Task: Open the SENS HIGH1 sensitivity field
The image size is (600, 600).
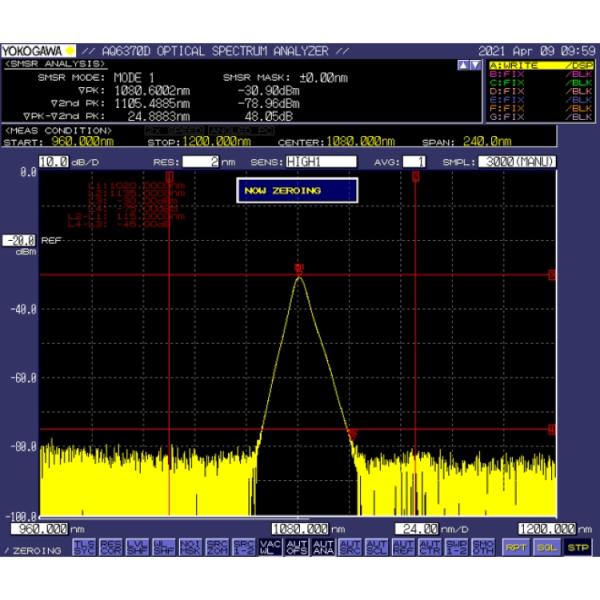Action: [x=320, y=161]
